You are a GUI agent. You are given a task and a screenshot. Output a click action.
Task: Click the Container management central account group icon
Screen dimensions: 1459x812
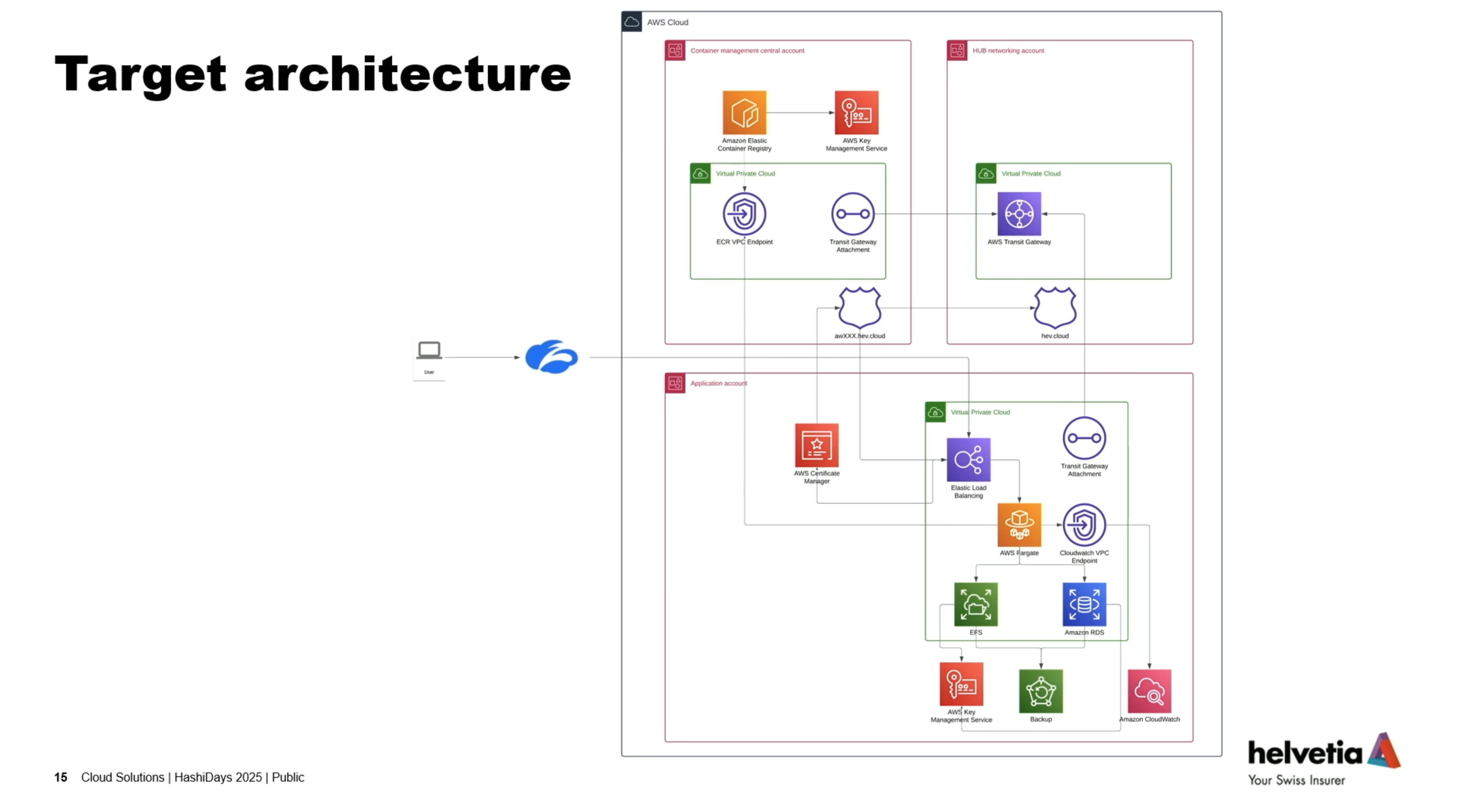coord(675,51)
